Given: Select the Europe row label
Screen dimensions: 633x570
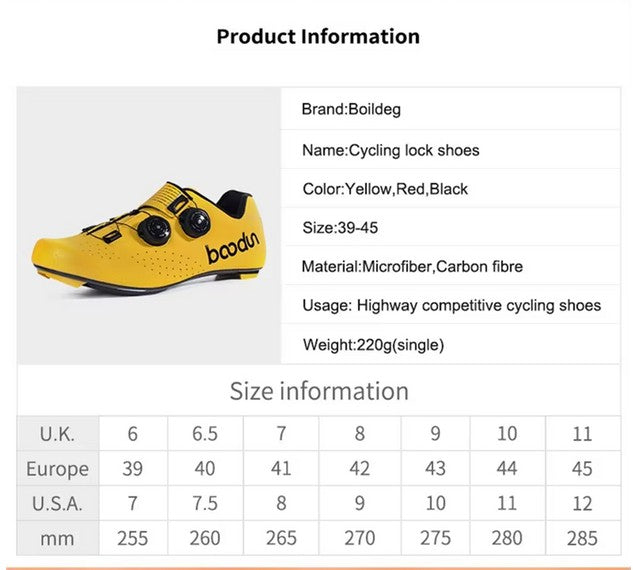Looking at the screenshot, I should point(57,469).
